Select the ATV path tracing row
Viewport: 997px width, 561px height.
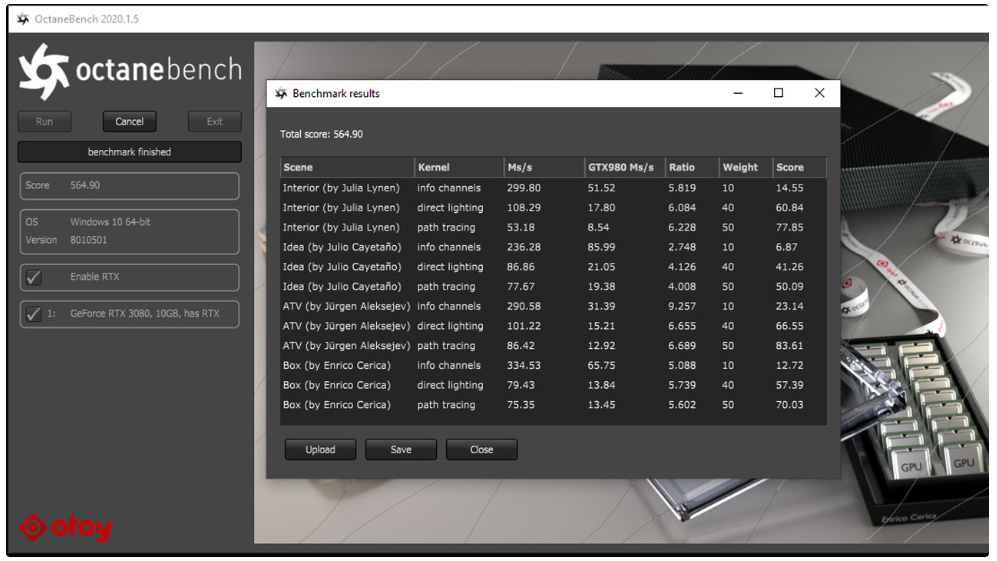(x=553, y=346)
